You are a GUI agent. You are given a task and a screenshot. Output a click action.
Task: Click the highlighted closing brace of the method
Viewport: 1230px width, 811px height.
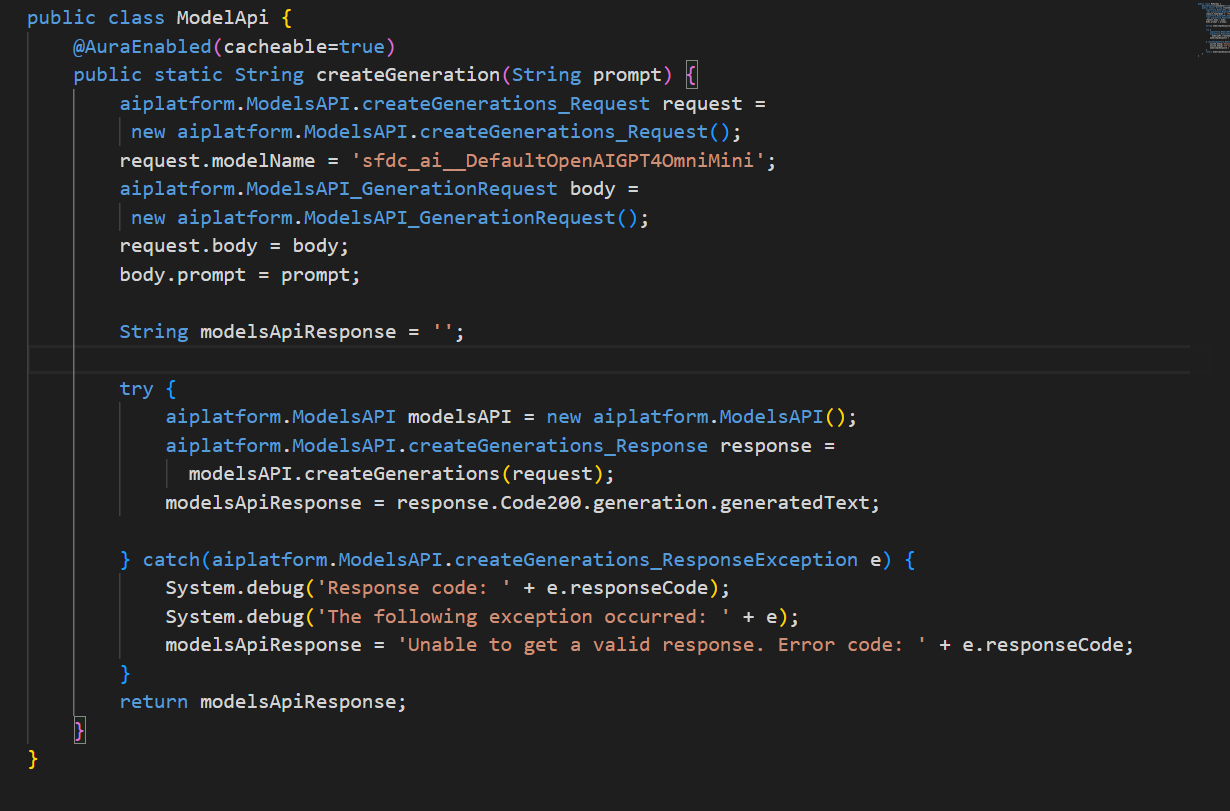click(80, 730)
